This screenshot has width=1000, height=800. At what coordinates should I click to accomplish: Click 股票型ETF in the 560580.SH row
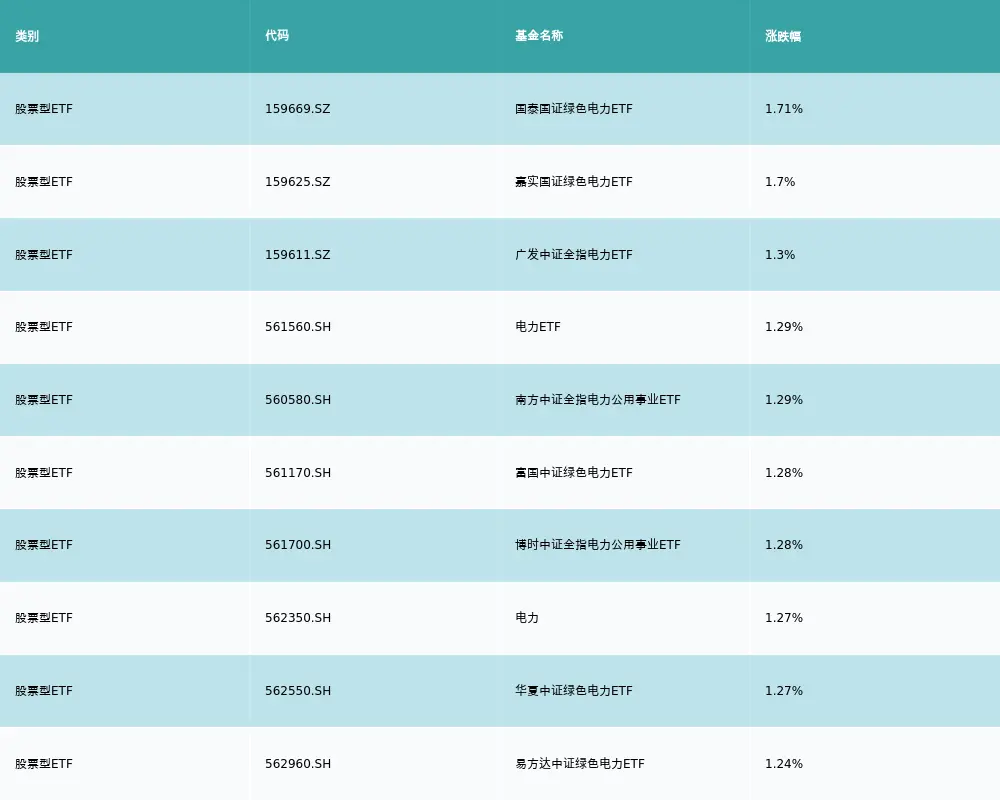point(44,400)
